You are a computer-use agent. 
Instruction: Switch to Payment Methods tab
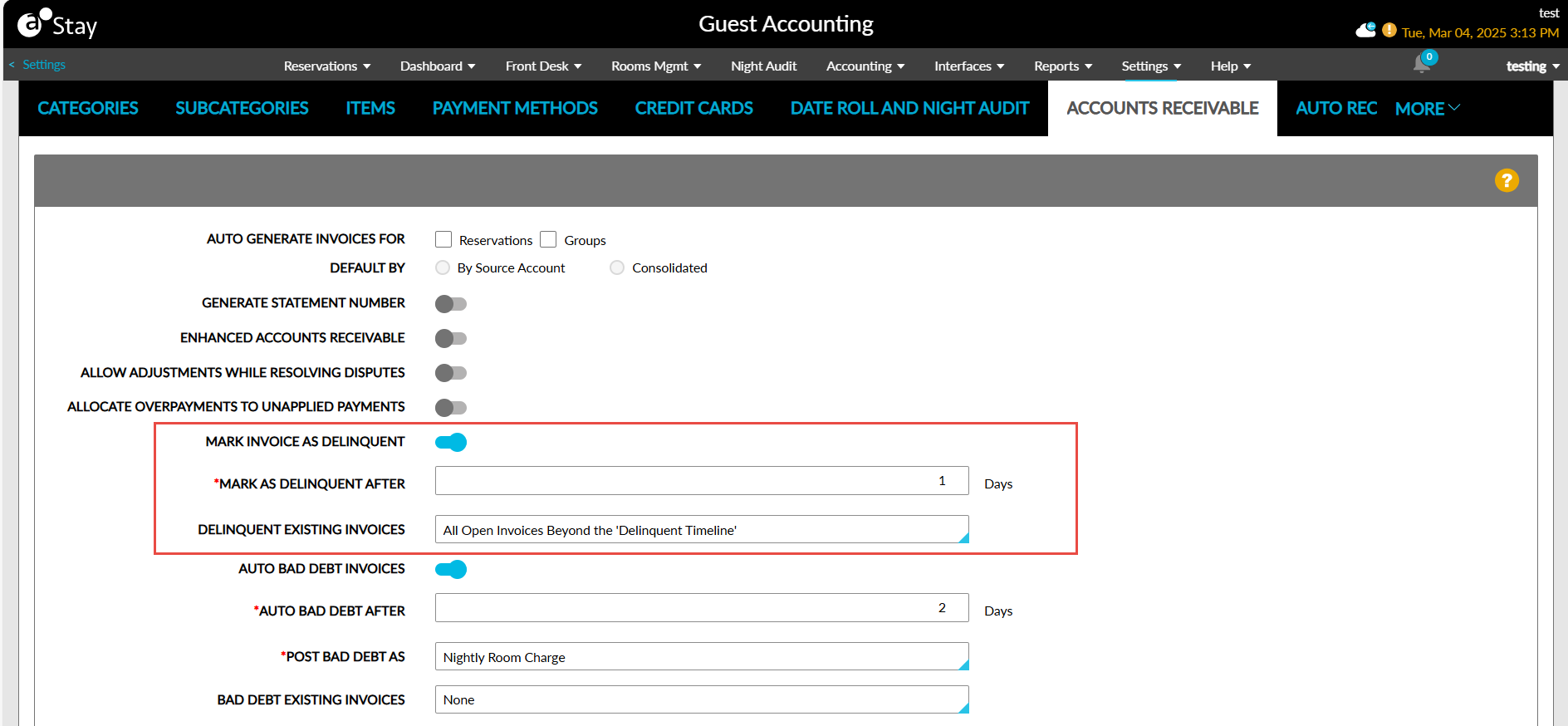click(x=515, y=108)
